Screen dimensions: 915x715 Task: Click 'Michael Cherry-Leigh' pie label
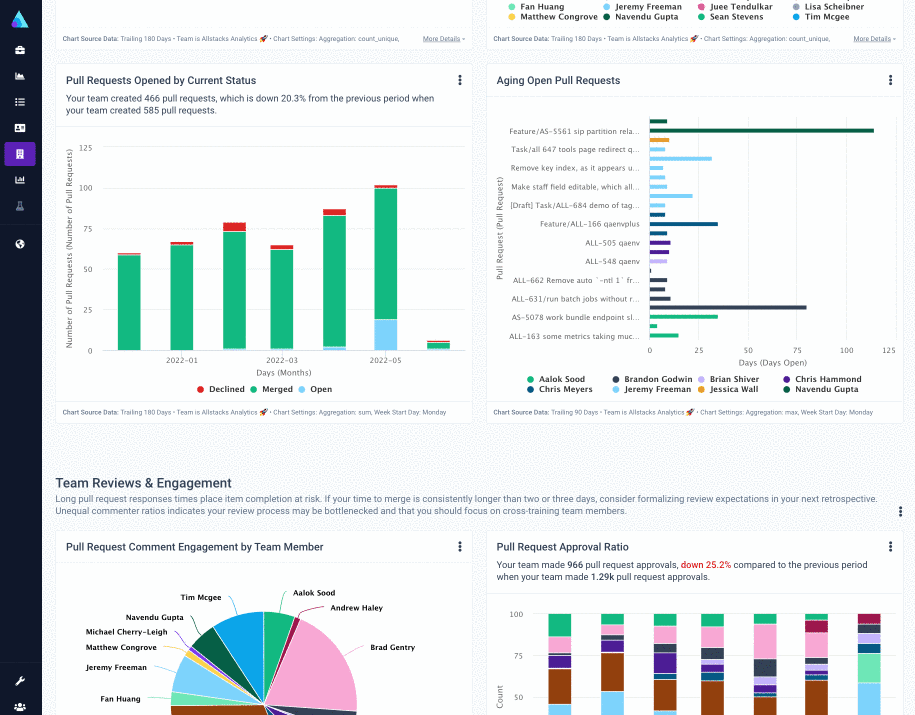click(x=127, y=632)
